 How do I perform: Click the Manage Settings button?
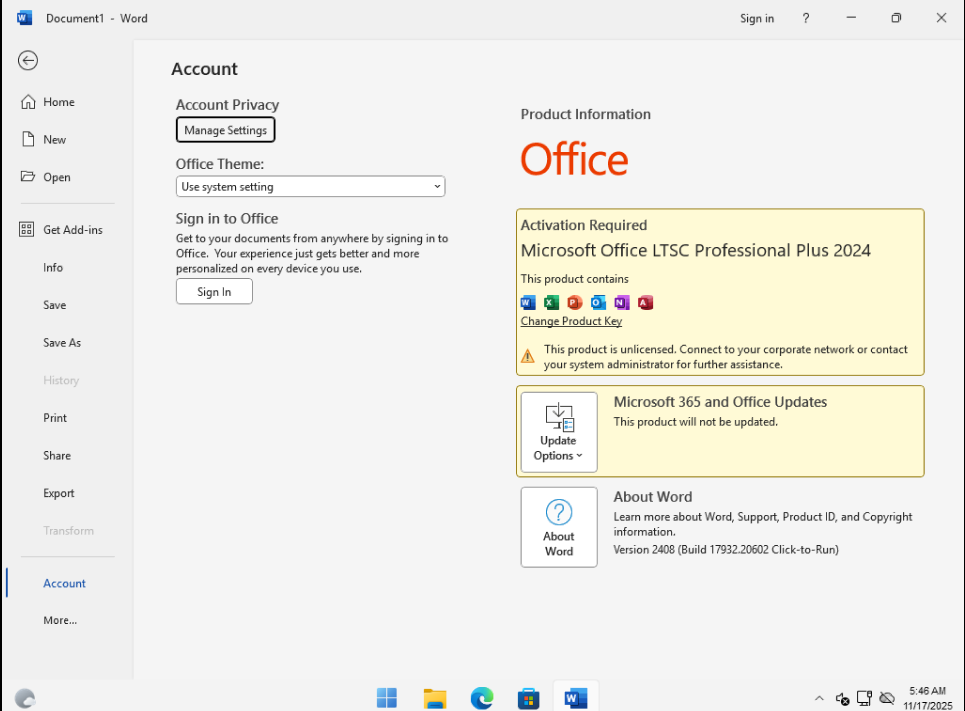click(225, 130)
